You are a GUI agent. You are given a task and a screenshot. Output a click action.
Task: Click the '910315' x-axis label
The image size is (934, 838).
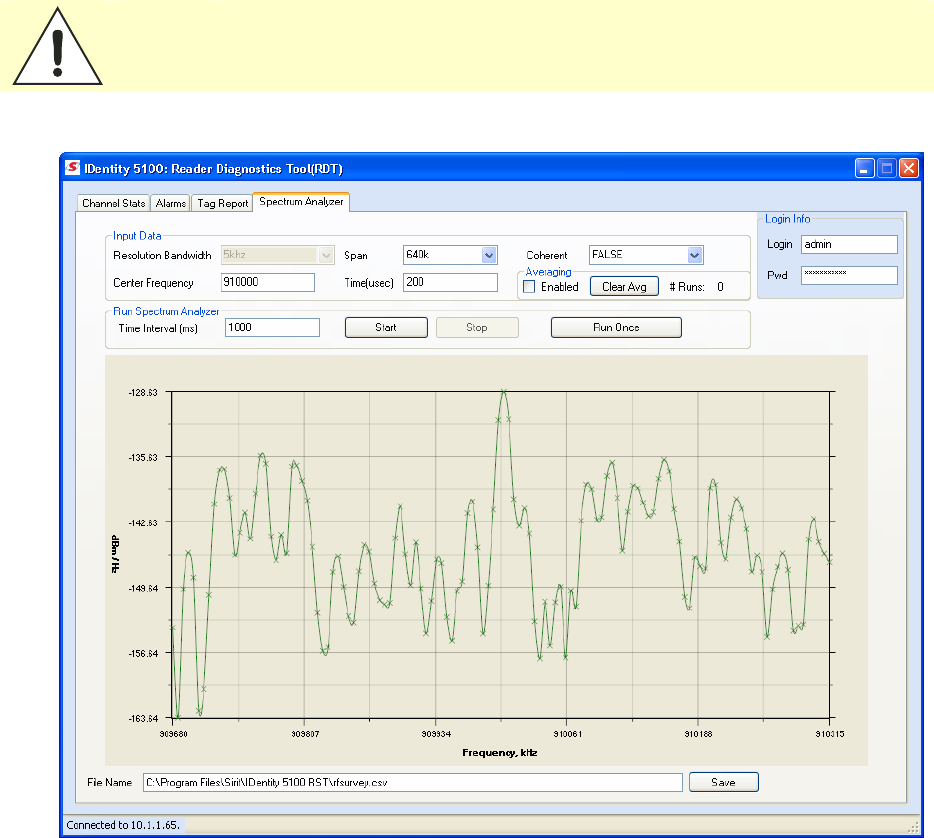point(830,734)
